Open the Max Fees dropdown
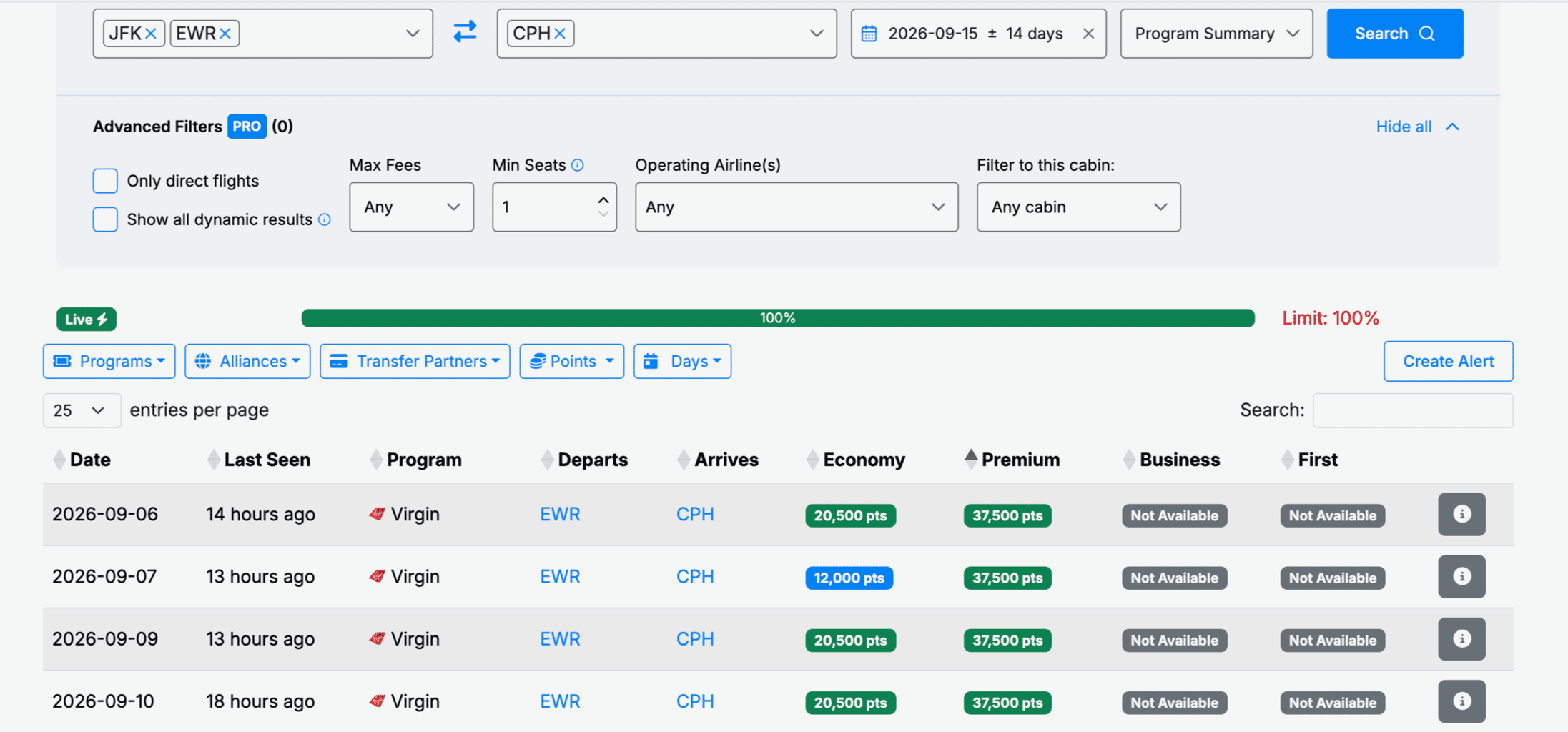 411,207
